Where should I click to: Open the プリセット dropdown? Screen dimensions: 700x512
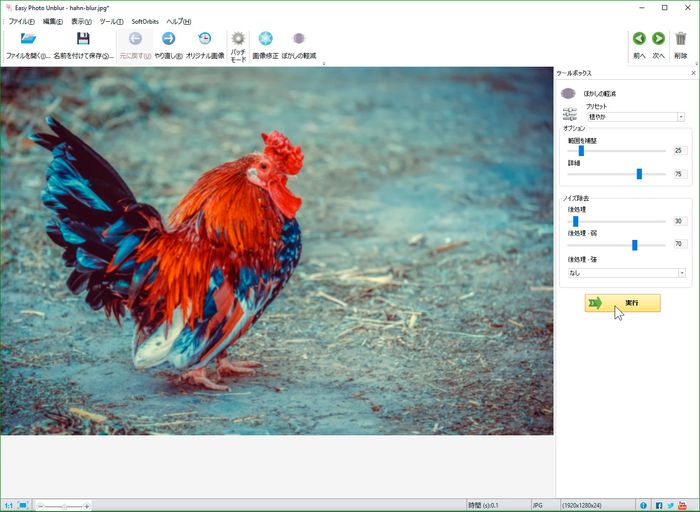coord(636,117)
